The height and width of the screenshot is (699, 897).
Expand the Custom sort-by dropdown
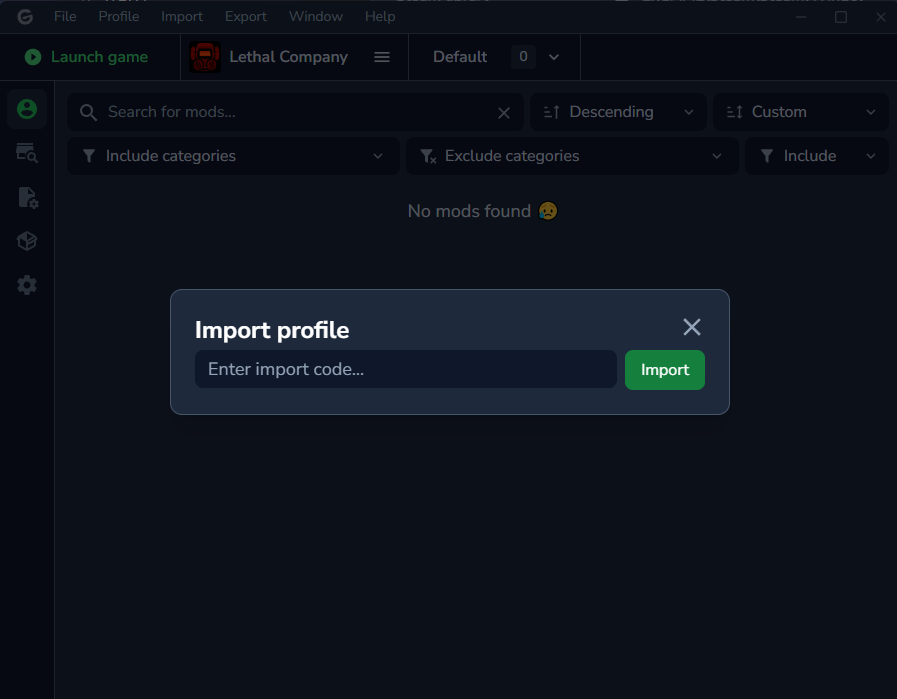click(x=800, y=112)
